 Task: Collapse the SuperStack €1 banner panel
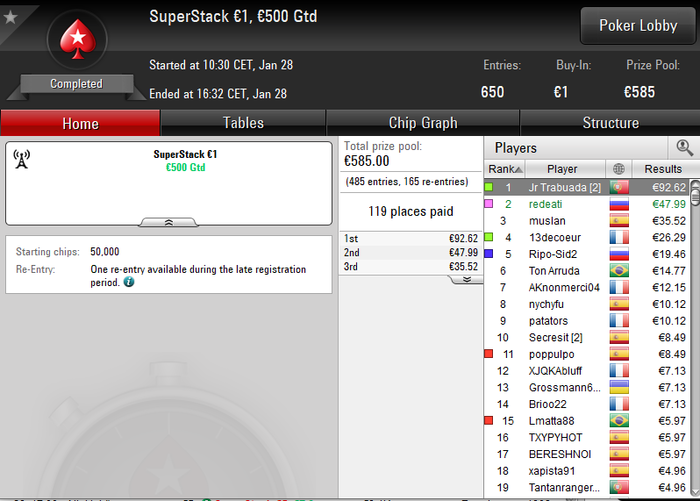tap(168, 222)
